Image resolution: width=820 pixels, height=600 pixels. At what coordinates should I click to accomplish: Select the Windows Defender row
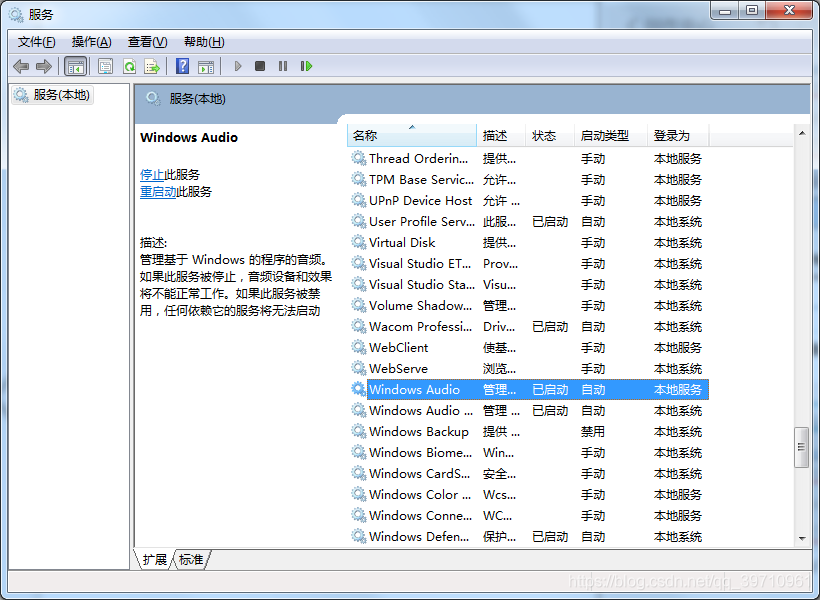point(528,536)
